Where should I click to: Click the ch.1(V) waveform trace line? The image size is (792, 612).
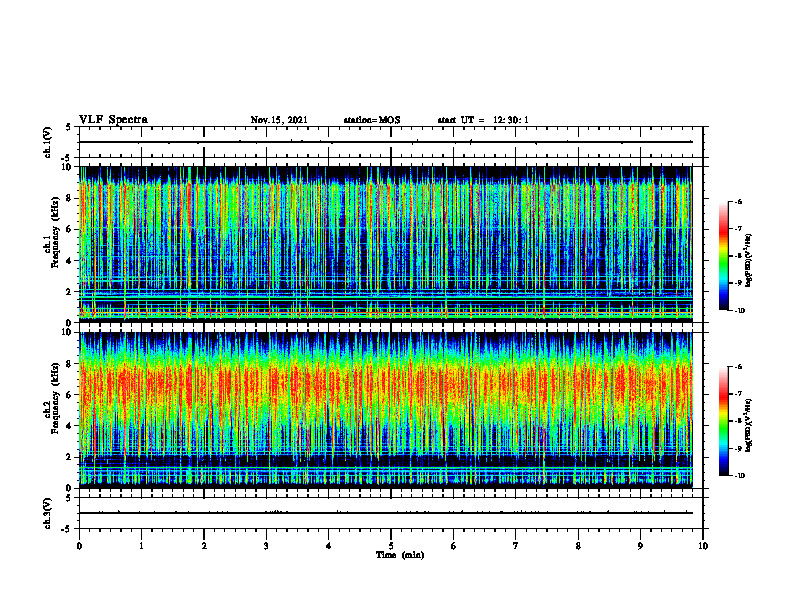(386, 142)
